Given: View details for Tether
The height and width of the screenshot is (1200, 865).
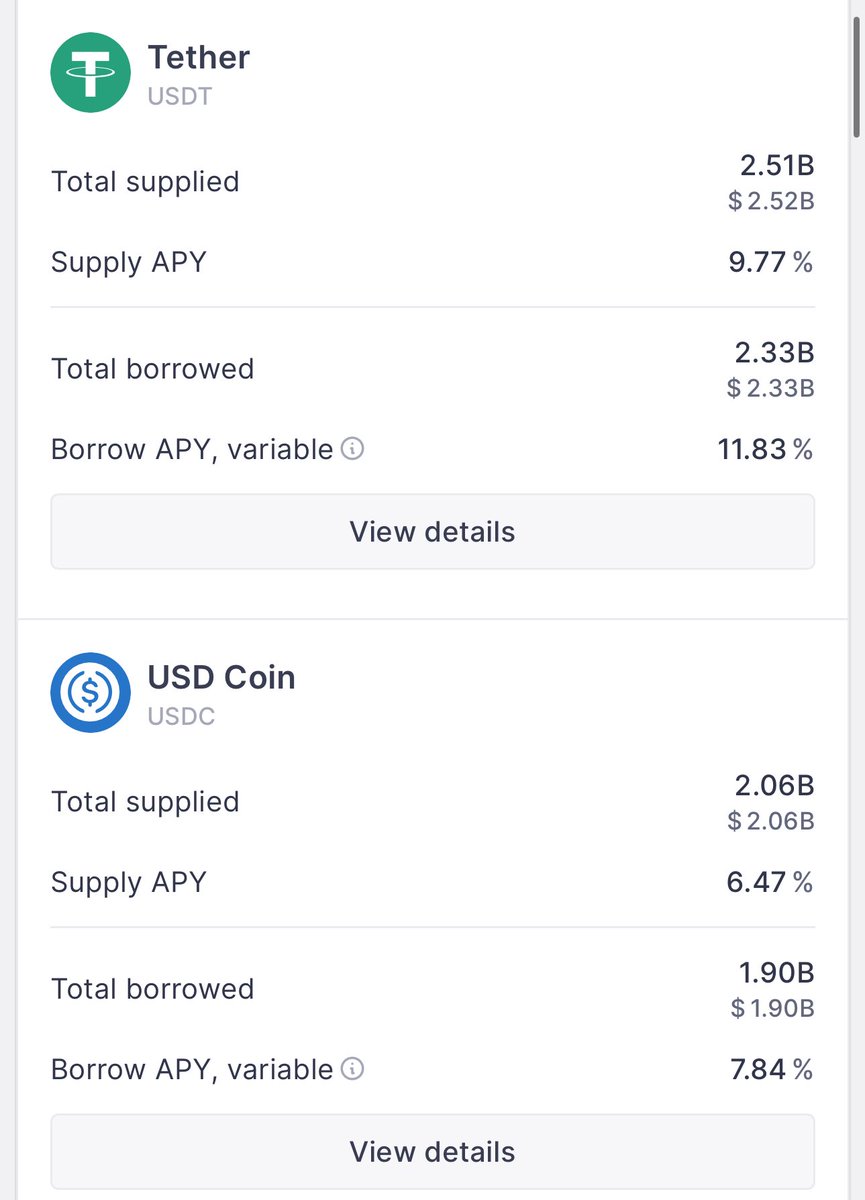Looking at the screenshot, I should point(432,532).
